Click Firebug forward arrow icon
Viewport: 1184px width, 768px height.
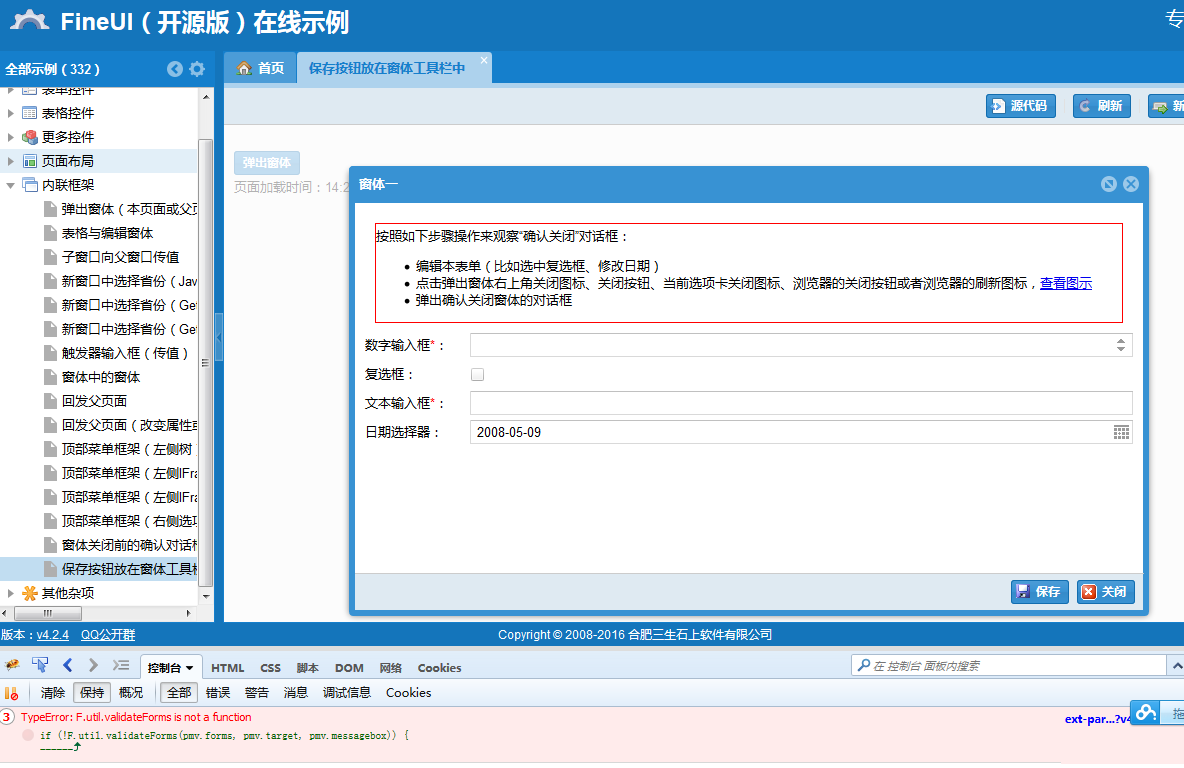tap(93, 665)
